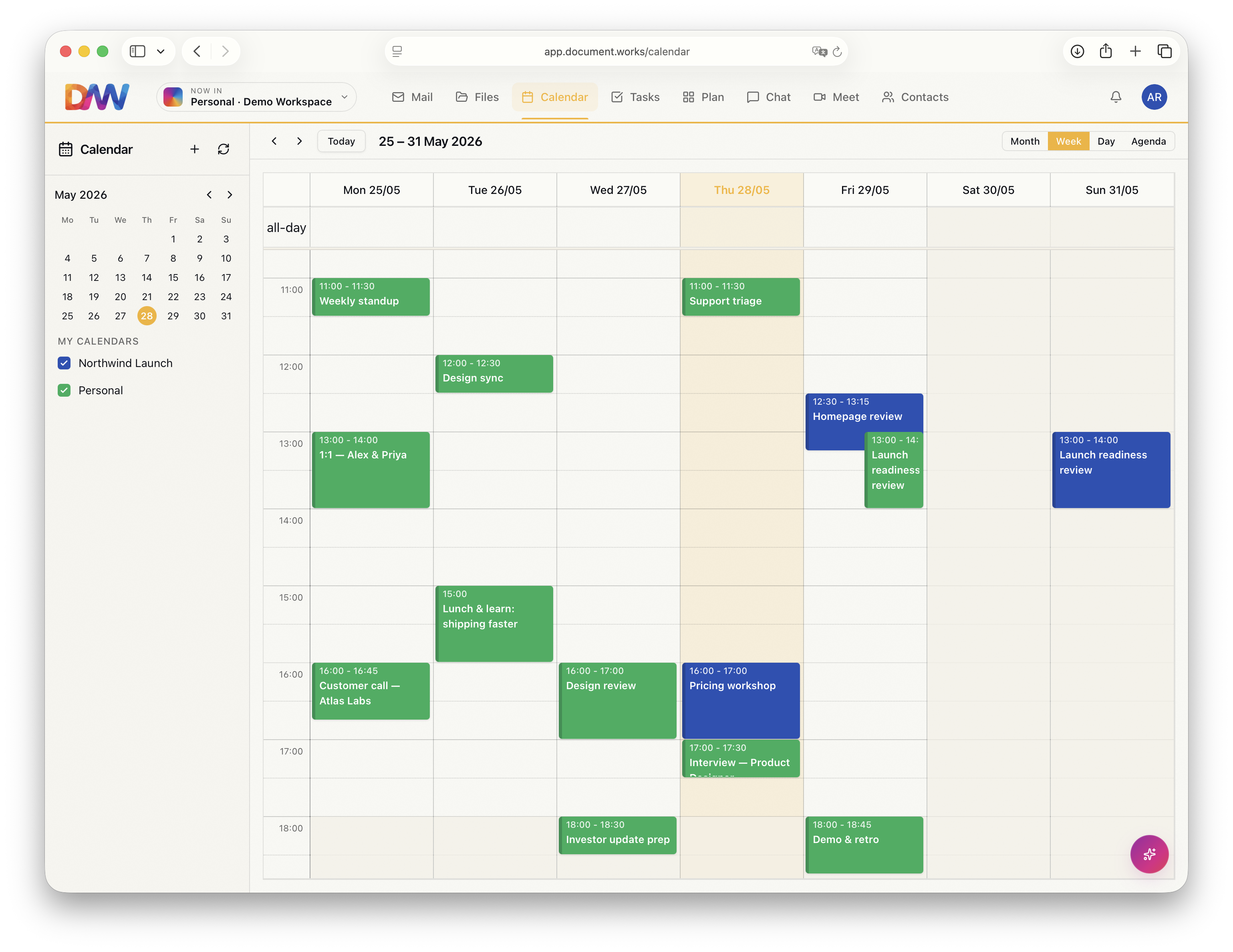Toggle the browser sidebar icon

(x=137, y=51)
